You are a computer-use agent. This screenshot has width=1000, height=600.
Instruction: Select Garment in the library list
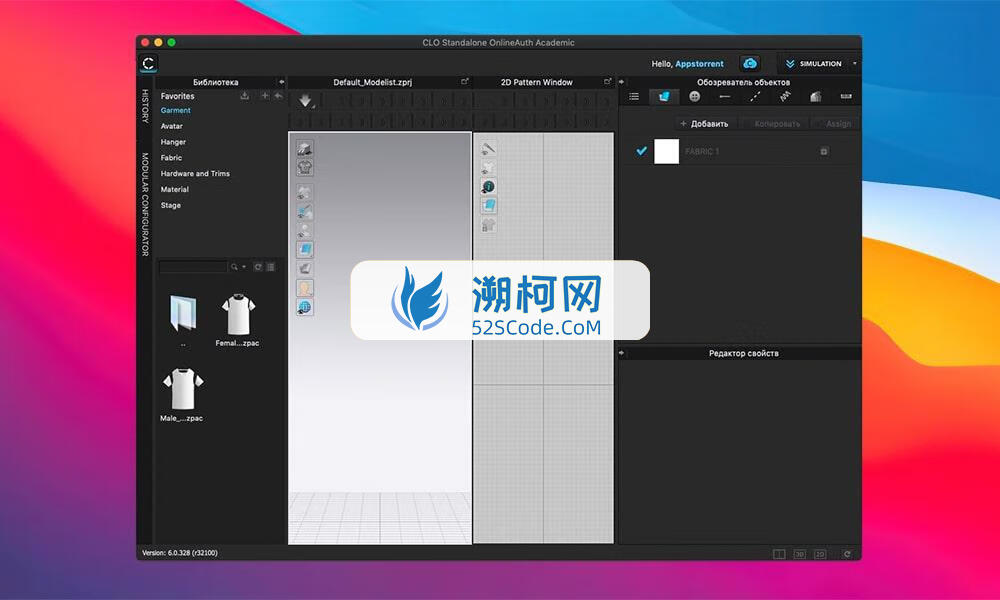pos(175,110)
